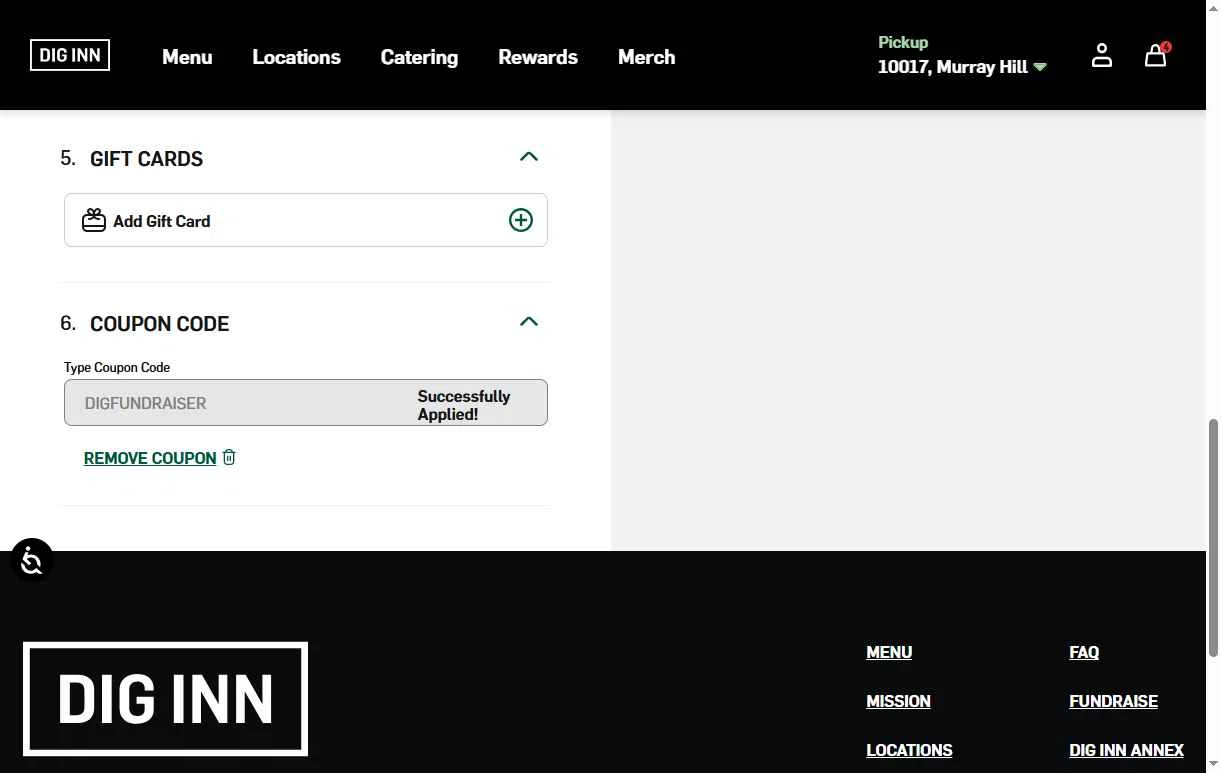Open the FUNDRAISE footer link

(1113, 701)
